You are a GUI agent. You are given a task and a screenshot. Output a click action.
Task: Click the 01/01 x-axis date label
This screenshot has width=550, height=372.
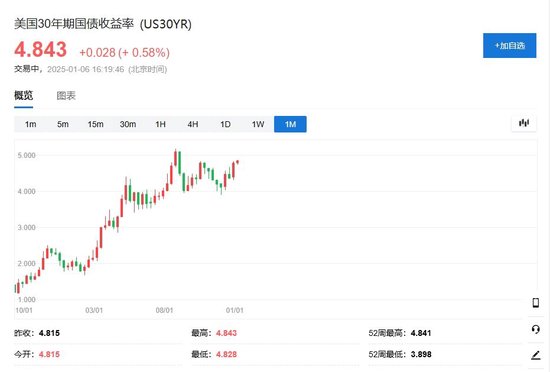(x=234, y=310)
